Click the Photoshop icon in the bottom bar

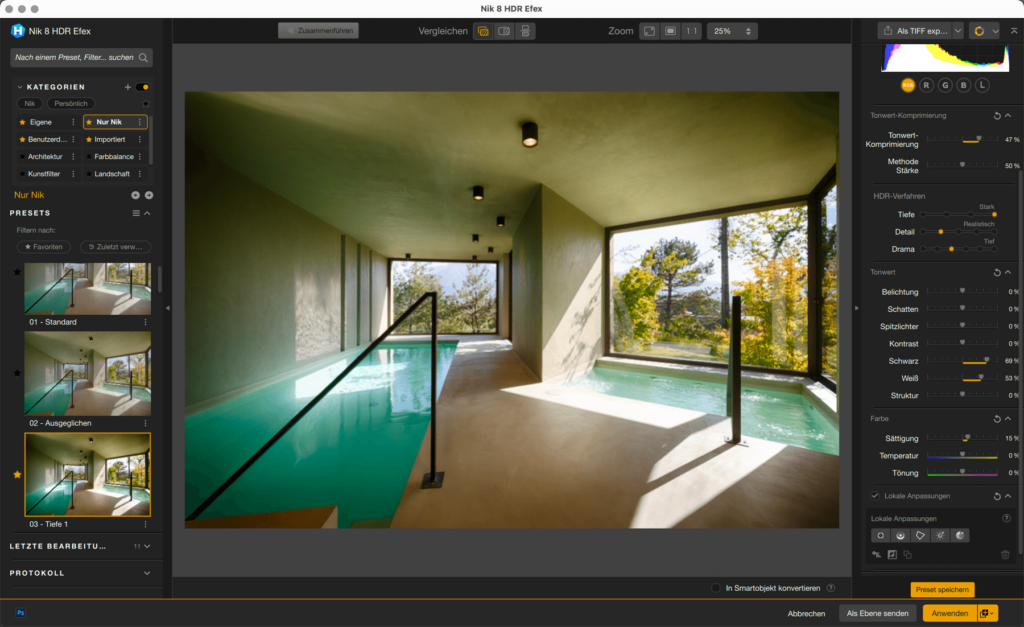(21, 613)
